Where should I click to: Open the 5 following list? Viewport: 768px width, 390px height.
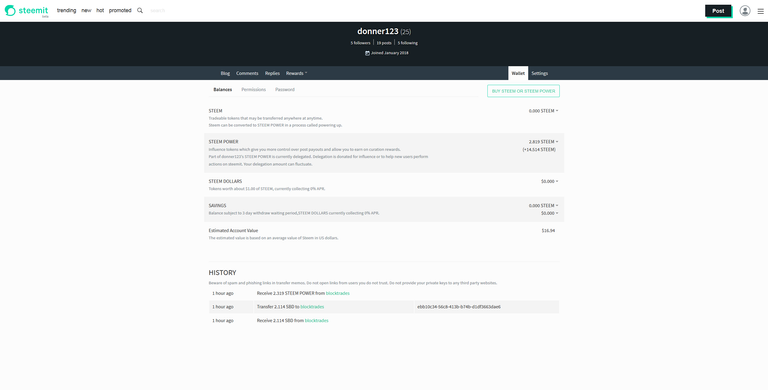408,43
